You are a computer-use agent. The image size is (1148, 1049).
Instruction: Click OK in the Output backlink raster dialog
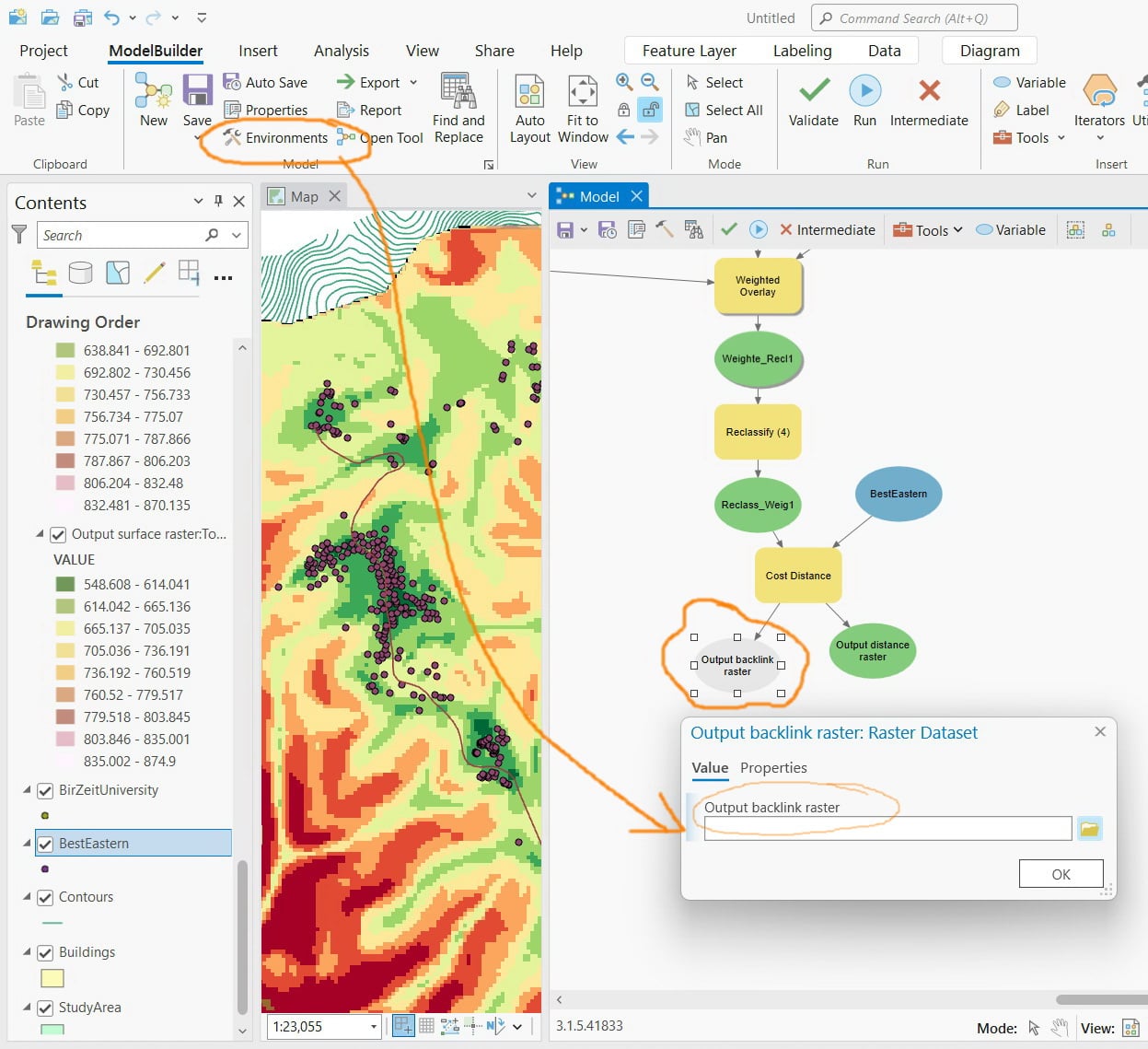pos(1061,874)
